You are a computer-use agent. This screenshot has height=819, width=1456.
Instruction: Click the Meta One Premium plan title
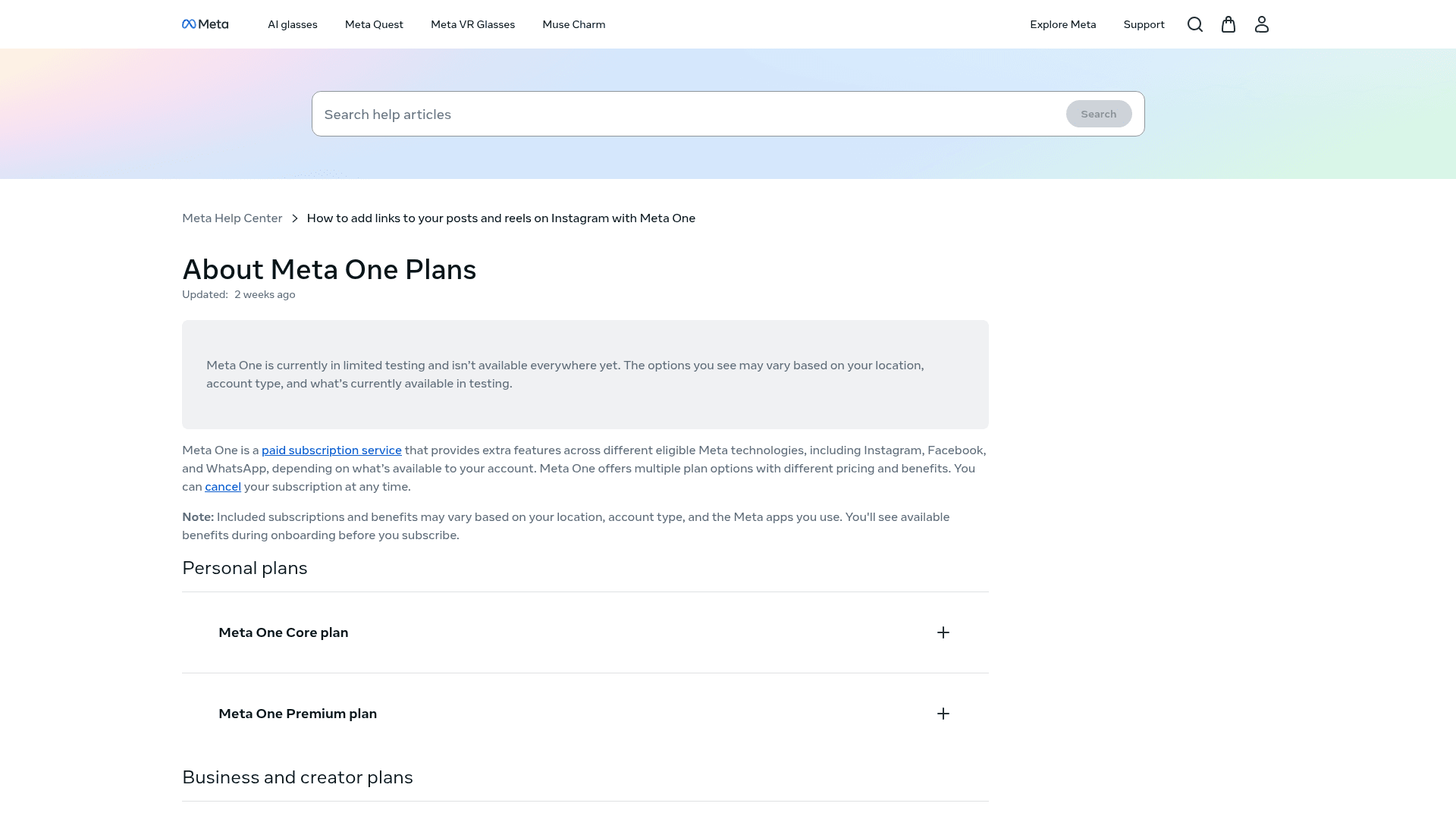(x=297, y=714)
